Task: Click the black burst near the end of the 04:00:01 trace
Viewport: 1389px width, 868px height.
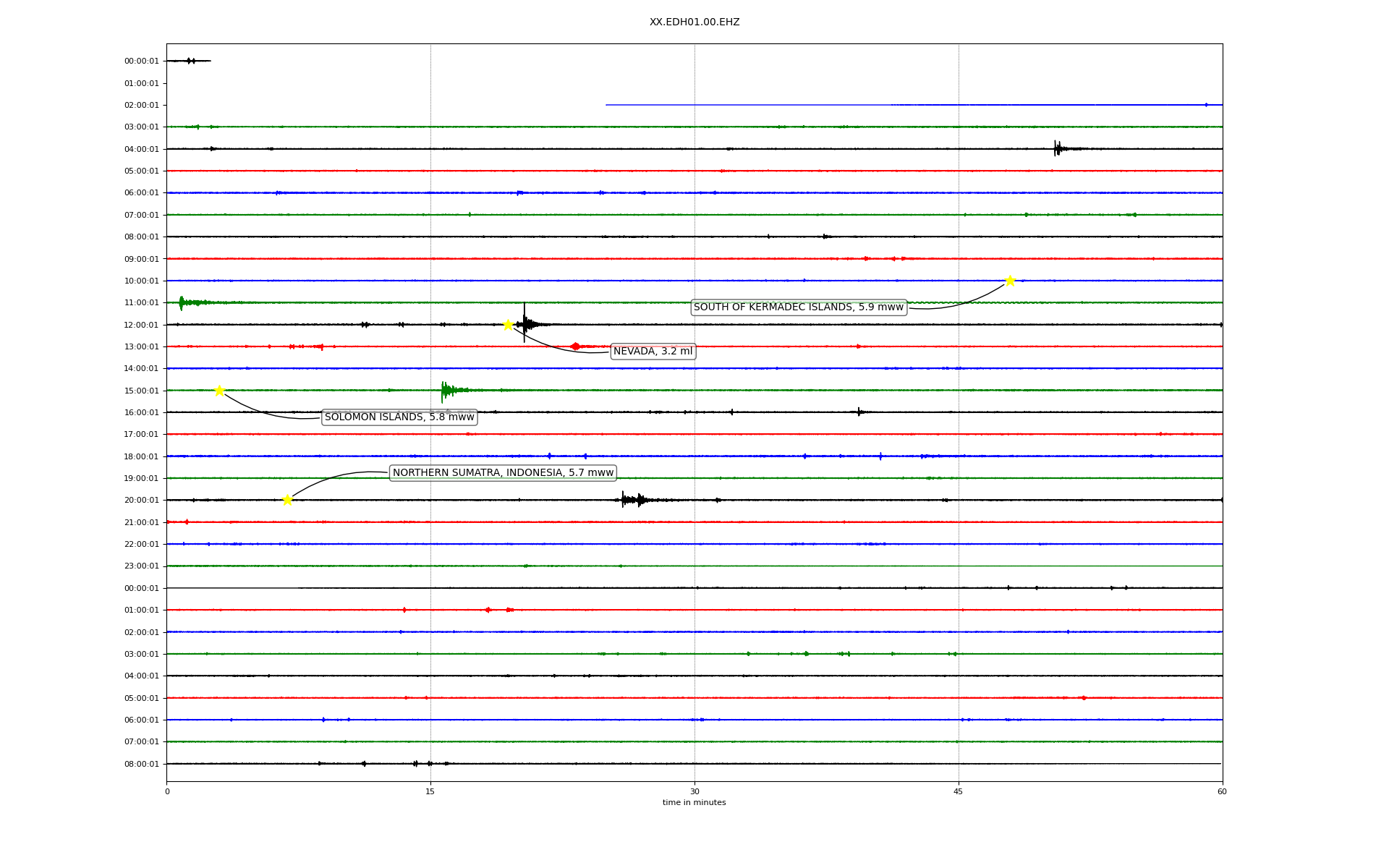Action: pos(1058,149)
